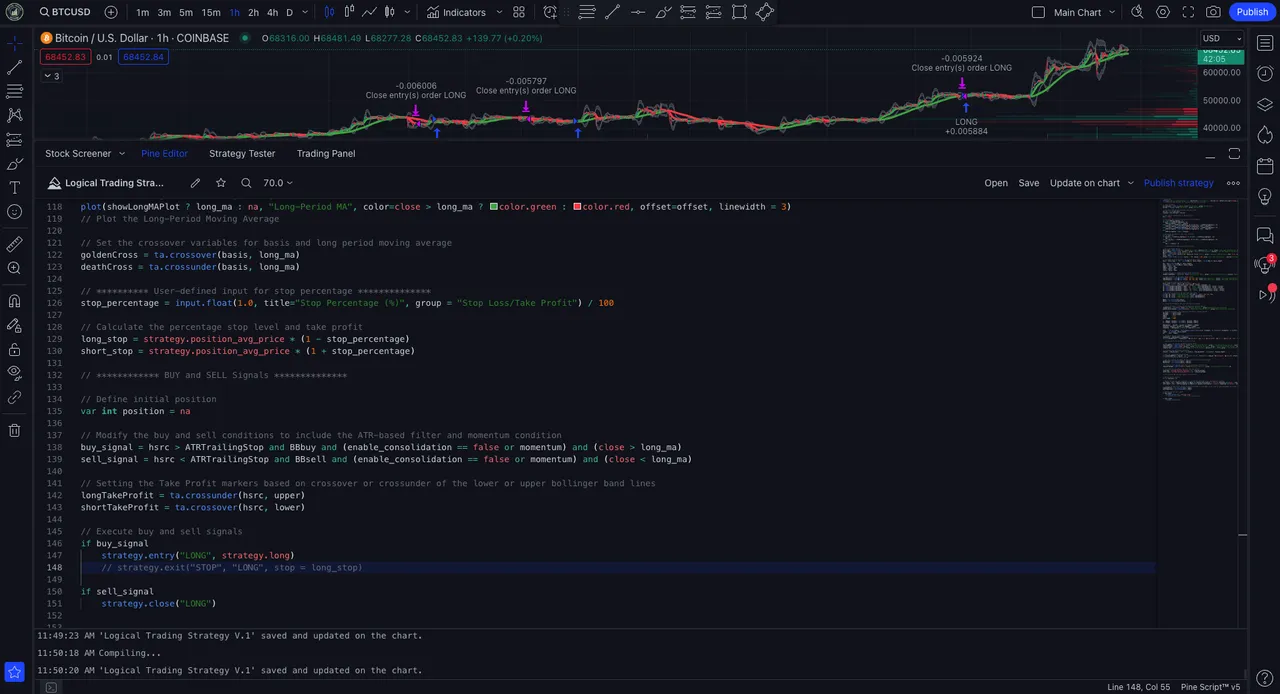Switch to the Strategy Tester tab
This screenshot has width=1280, height=694.
pos(242,153)
